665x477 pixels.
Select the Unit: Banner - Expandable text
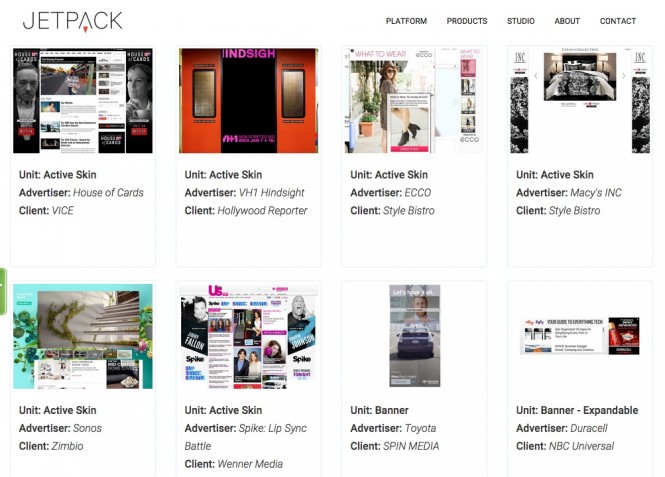coord(577,410)
